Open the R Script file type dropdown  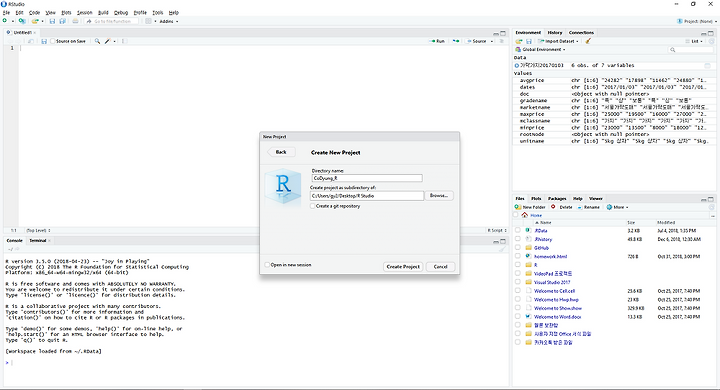(497, 230)
